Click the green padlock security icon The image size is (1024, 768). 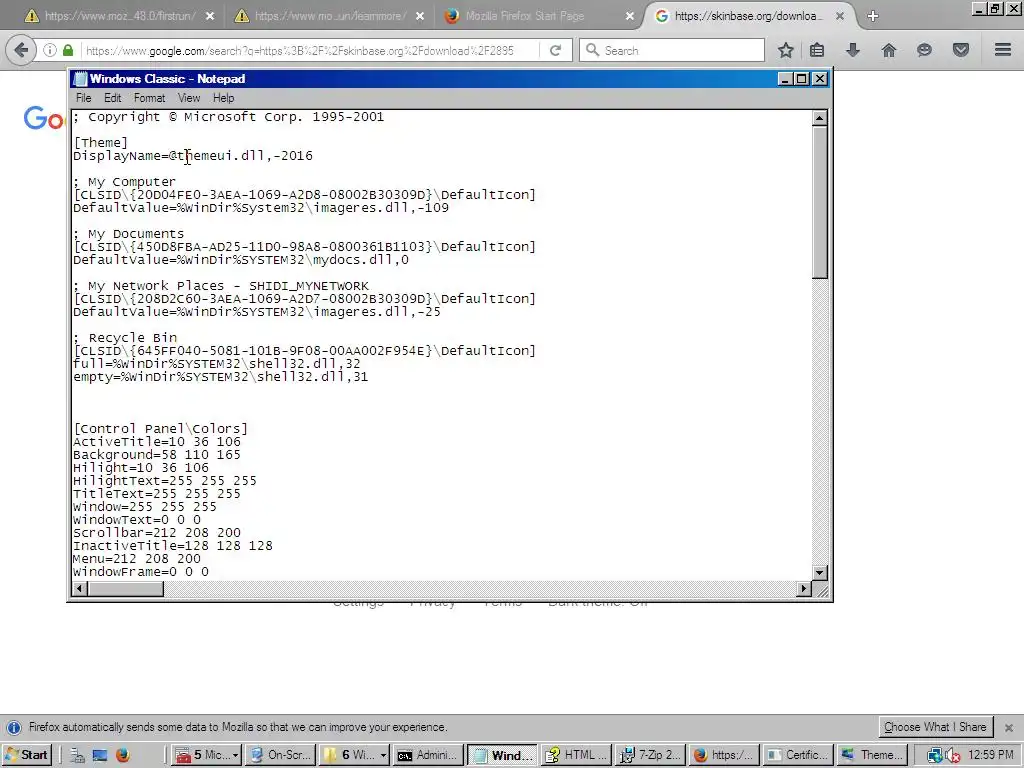68,50
